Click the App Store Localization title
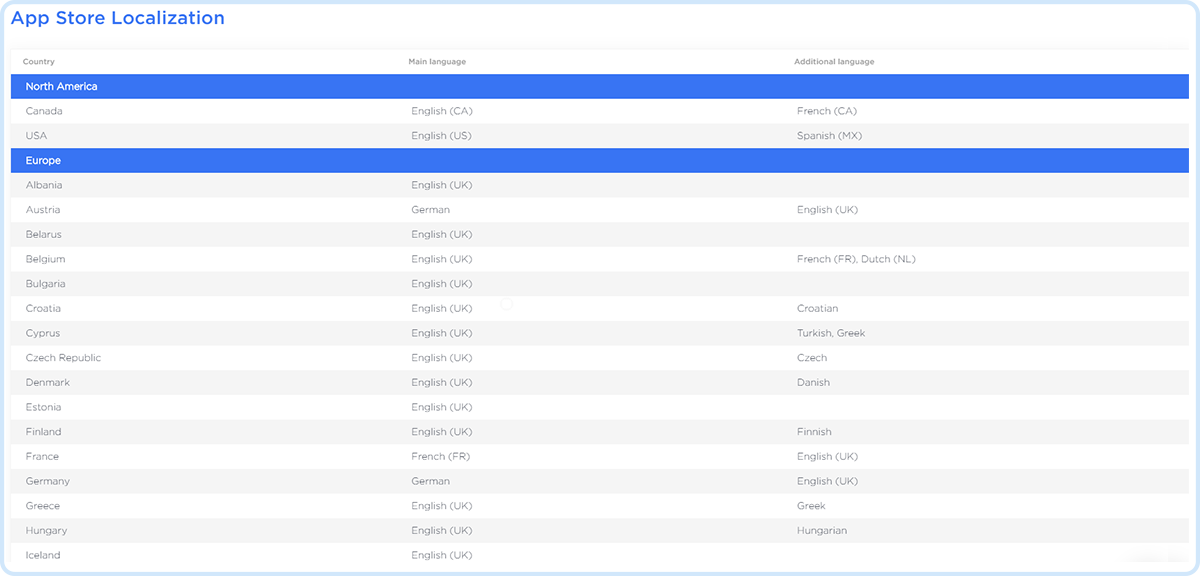 [x=117, y=19]
